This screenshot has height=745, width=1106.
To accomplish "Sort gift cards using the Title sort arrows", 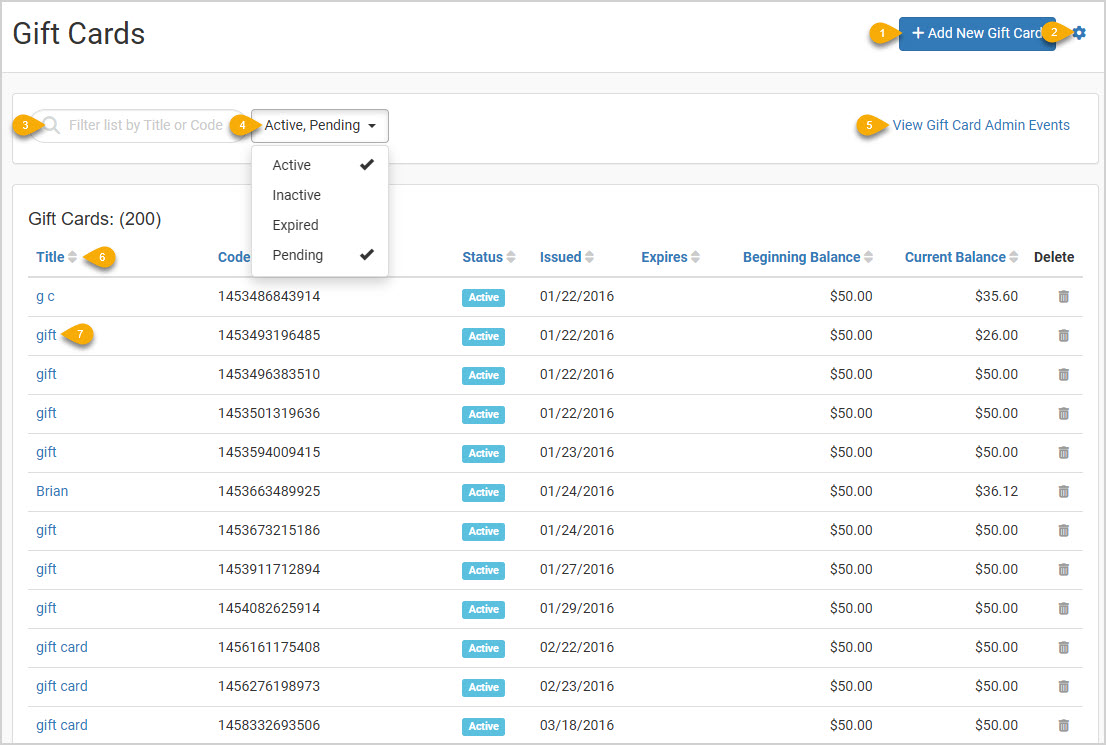I will (x=72, y=257).
